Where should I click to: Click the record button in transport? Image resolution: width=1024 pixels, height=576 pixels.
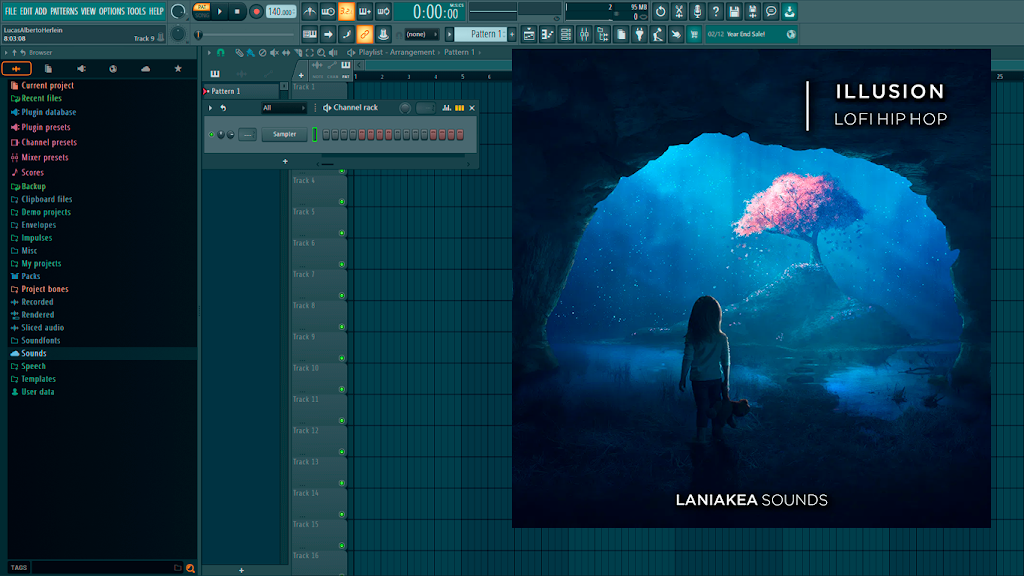pos(256,11)
